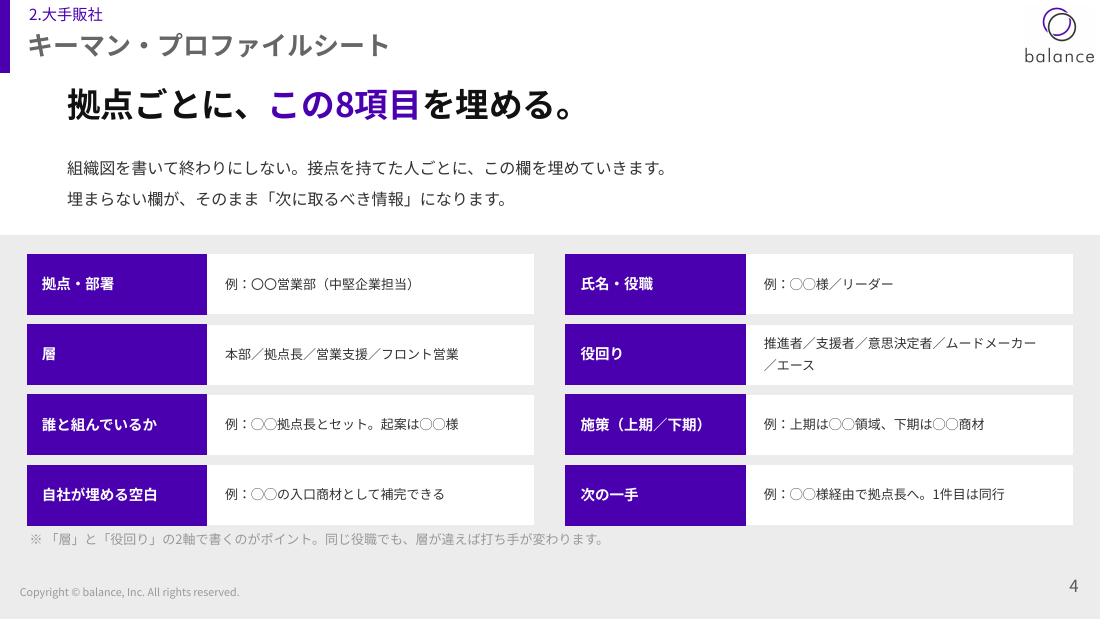The width and height of the screenshot is (1100, 619).
Task: Select the 自社が埋める空白 label cell
Action: coord(117,495)
